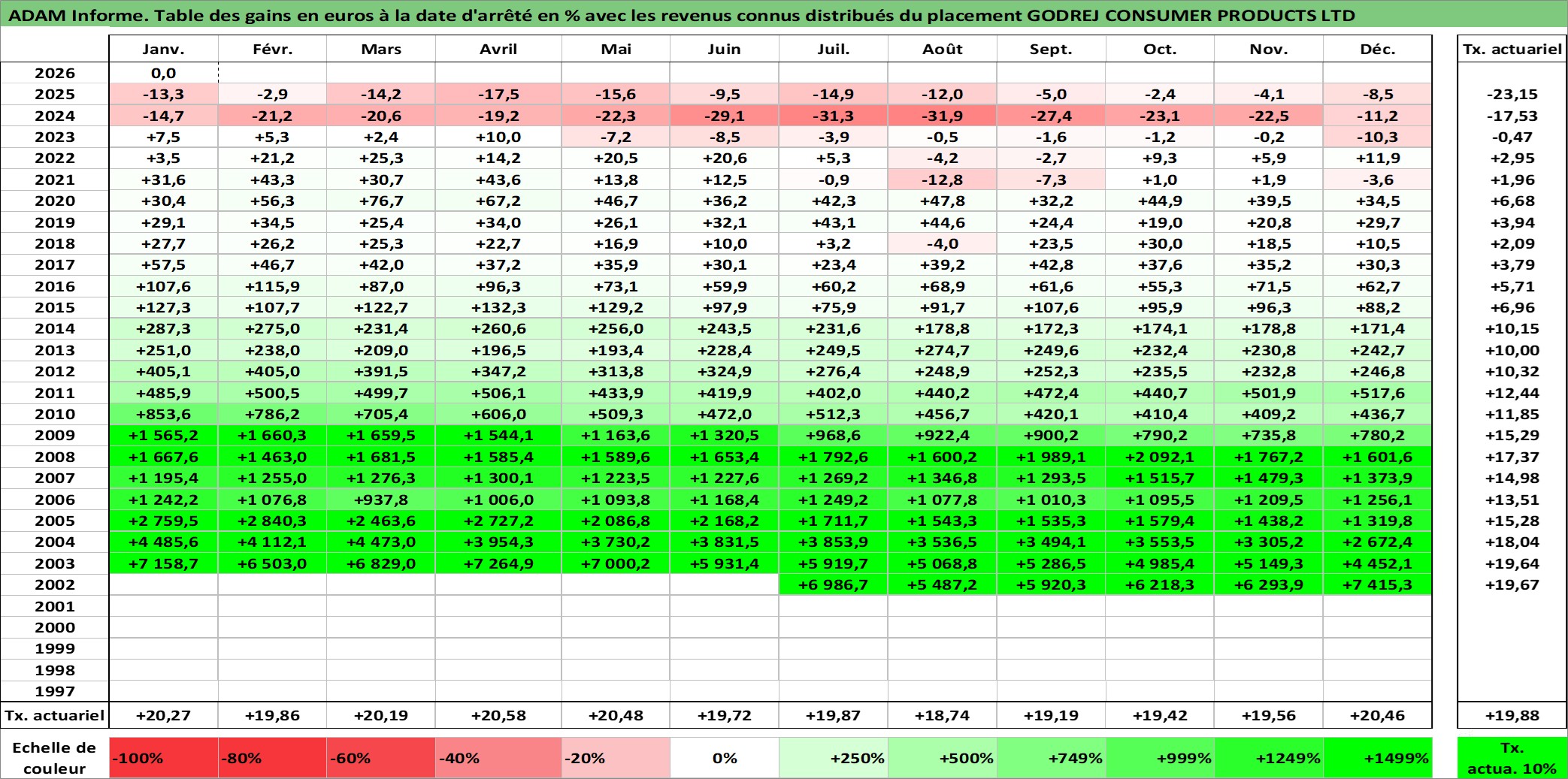This screenshot has height=779, width=1568.
Task: Click the +1499% green color scale swatch
Action: coord(1378,758)
